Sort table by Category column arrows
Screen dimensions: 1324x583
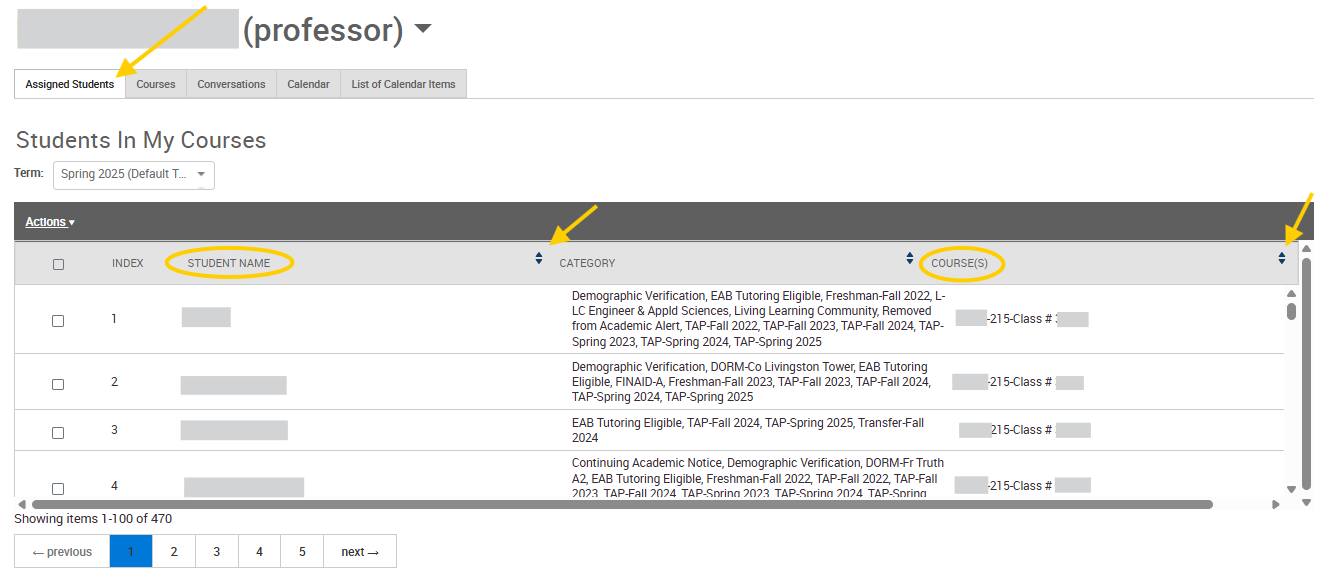[x=909, y=259]
